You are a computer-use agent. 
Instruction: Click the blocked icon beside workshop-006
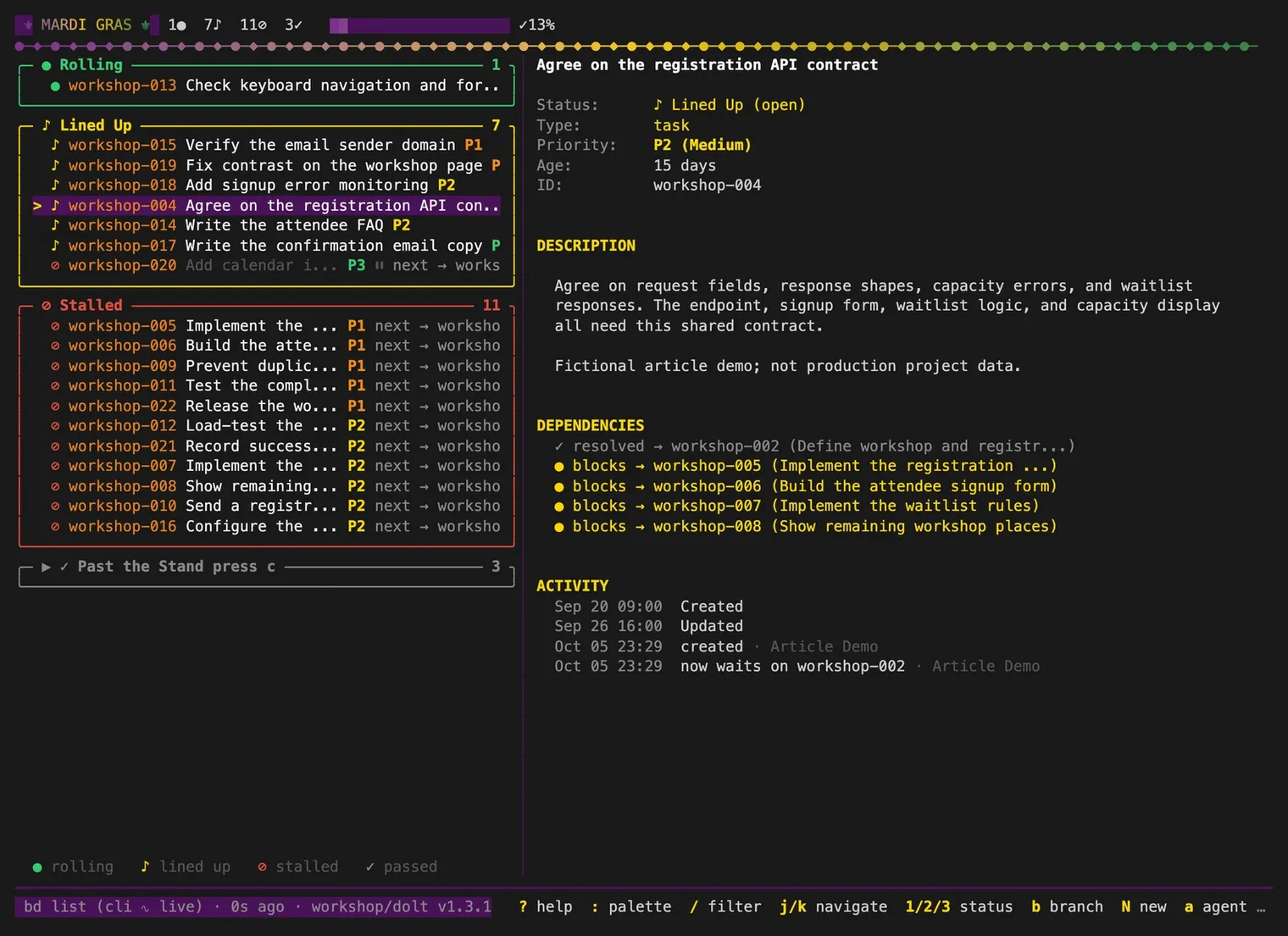pyautogui.click(x=55, y=346)
